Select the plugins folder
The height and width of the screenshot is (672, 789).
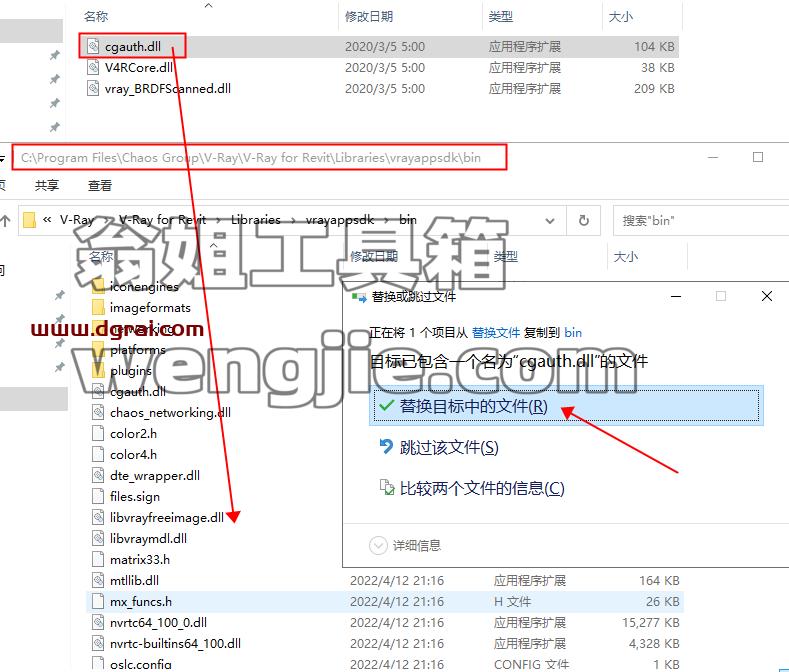[131, 370]
